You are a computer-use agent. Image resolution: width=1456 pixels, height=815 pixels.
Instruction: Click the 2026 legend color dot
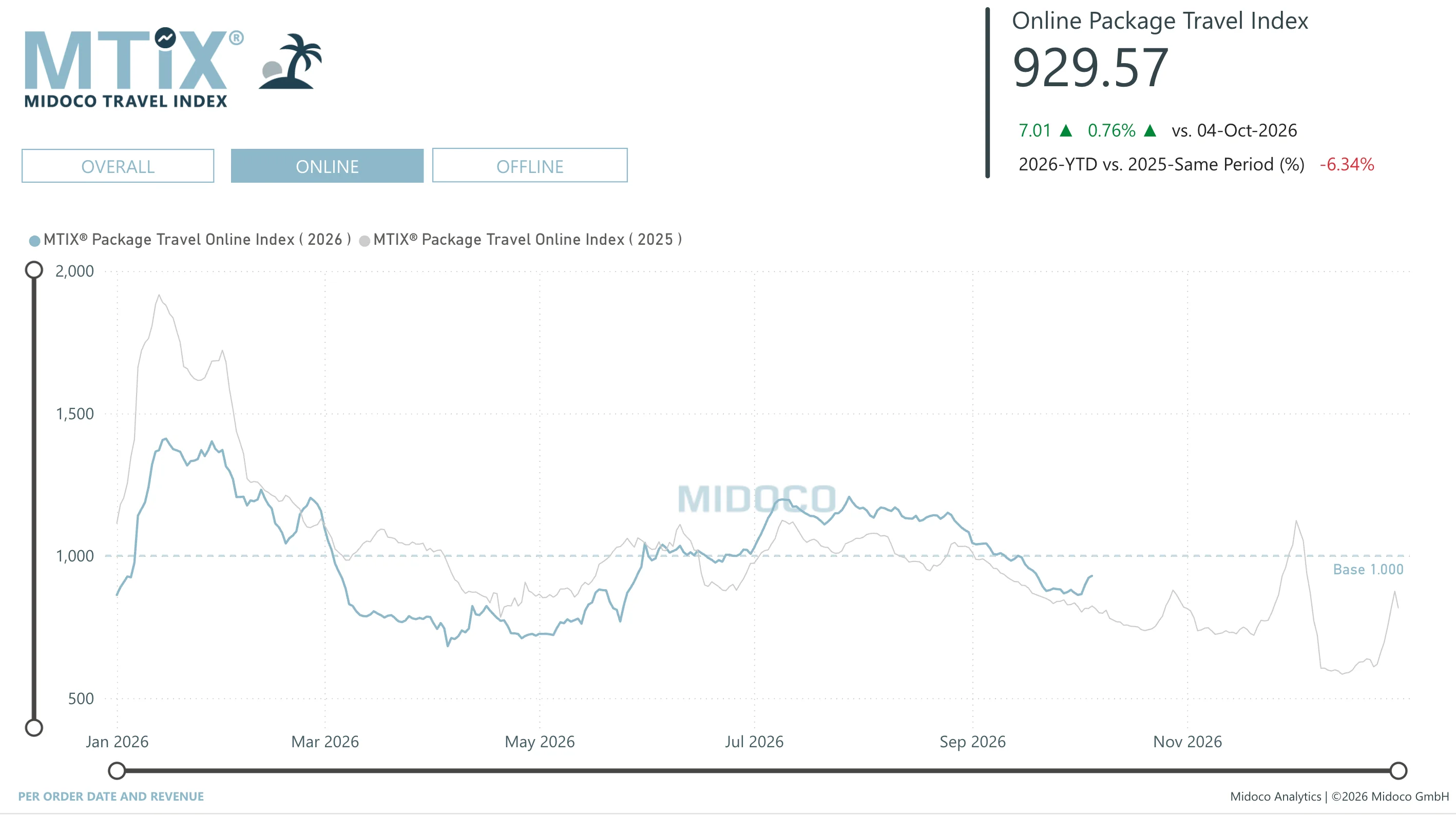pyautogui.click(x=34, y=241)
